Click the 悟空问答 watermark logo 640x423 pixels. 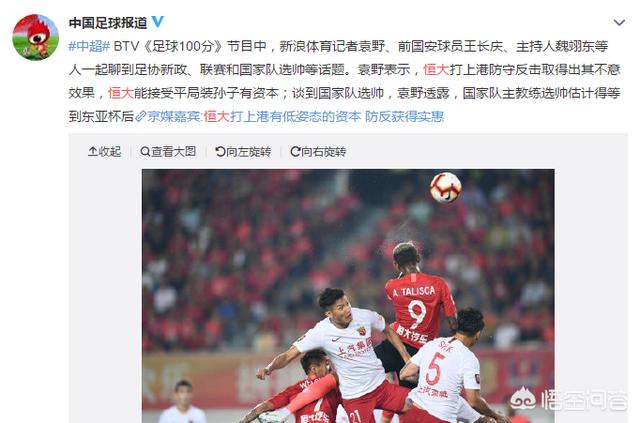click(568, 399)
